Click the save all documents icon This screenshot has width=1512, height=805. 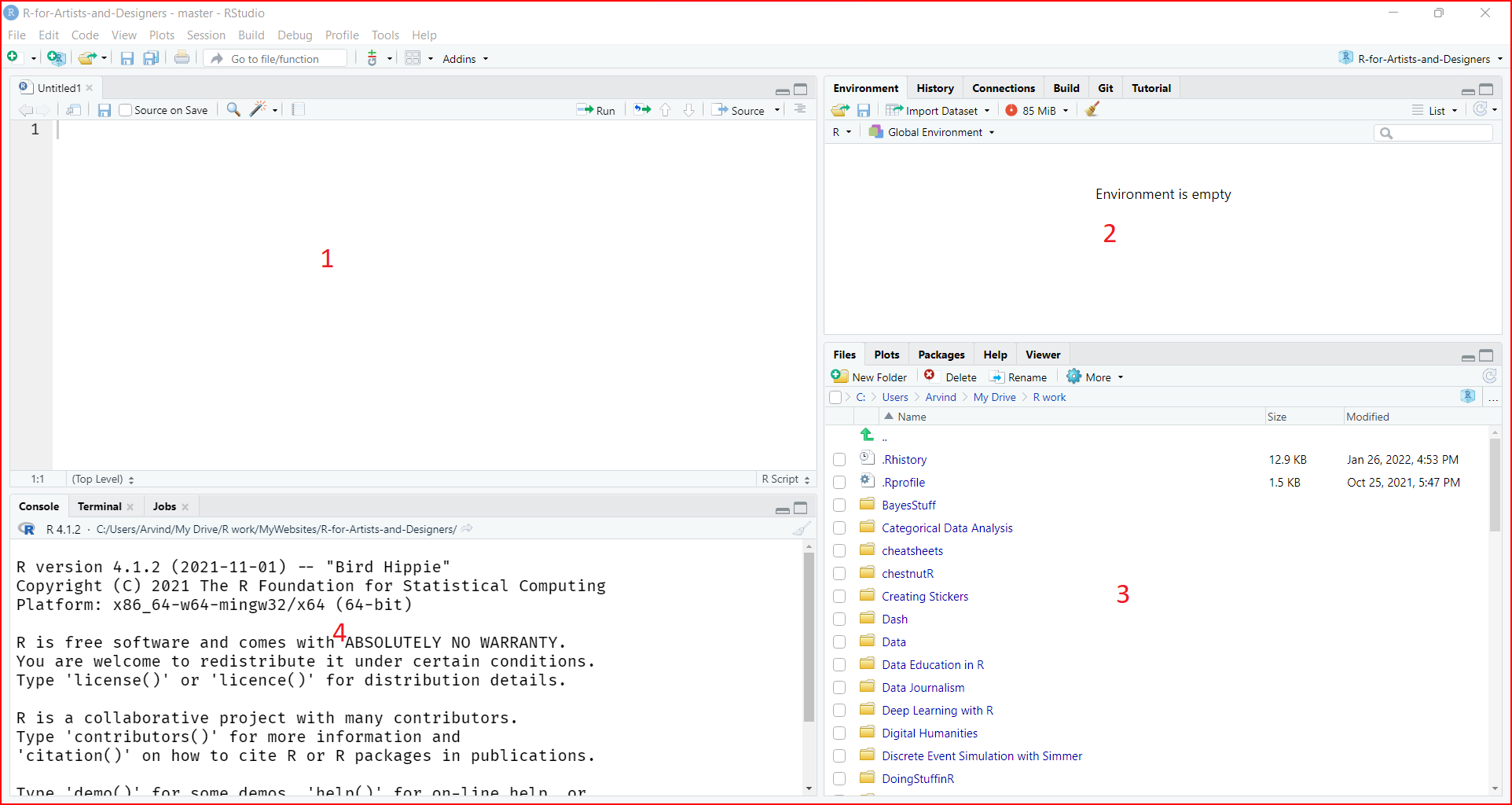(x=151, y=58)
